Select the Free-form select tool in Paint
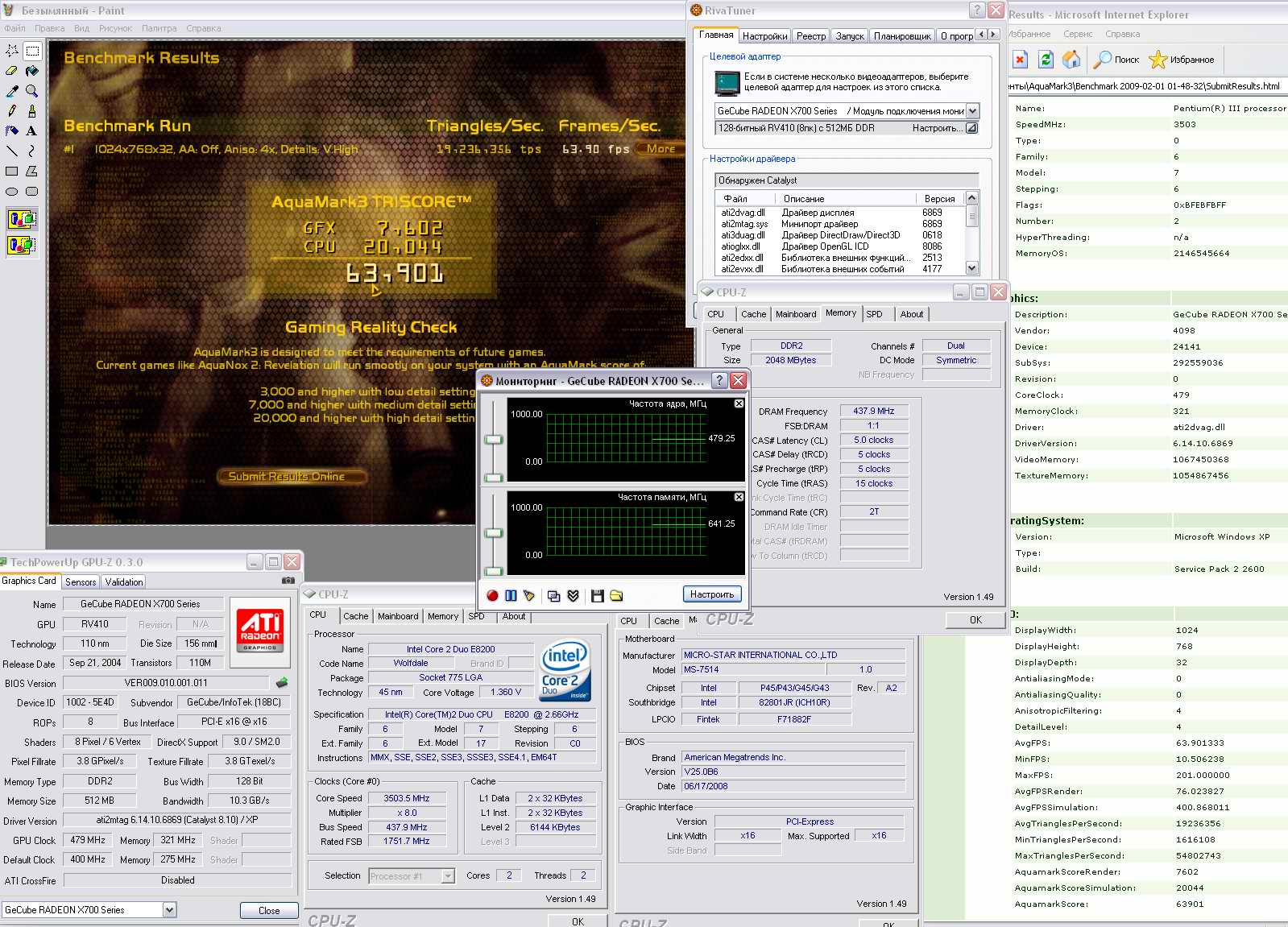This screenshot has height=927, width=1288. pyautogui.click(x=12, y=51)
